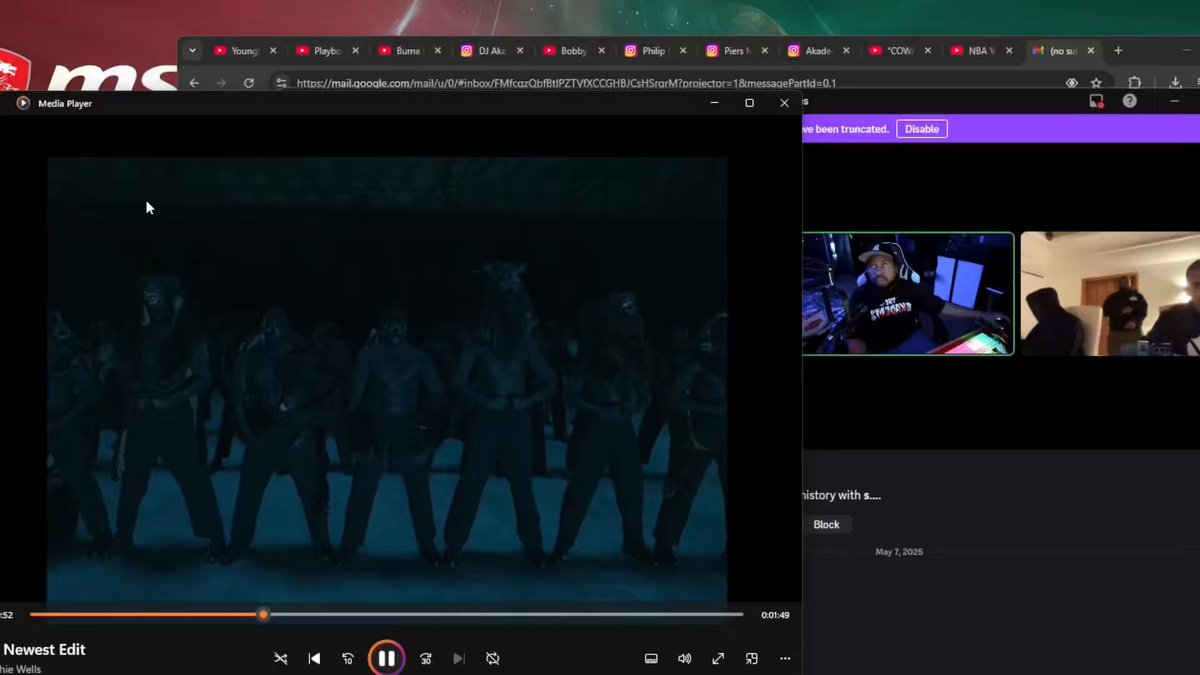Image resolution: width=1200 pixels, height=675 pixels.
Task: Close the Young YouTube tab
Action: (273, 51)
